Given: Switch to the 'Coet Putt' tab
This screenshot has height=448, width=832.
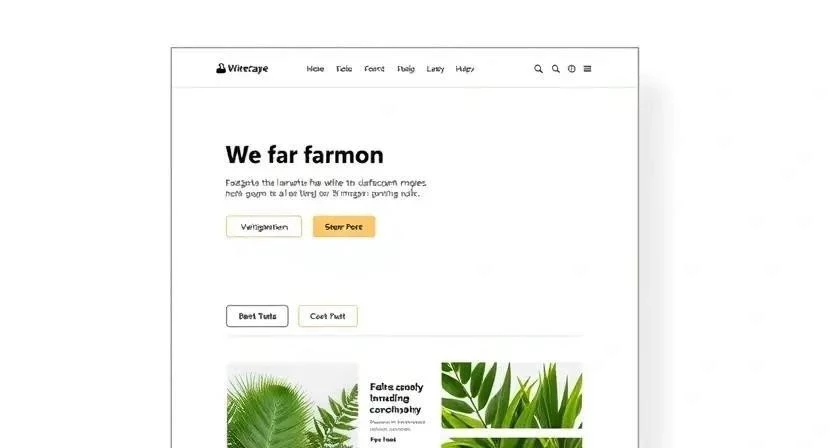Looking at the screenshot, I should click(x=327, y=316).
